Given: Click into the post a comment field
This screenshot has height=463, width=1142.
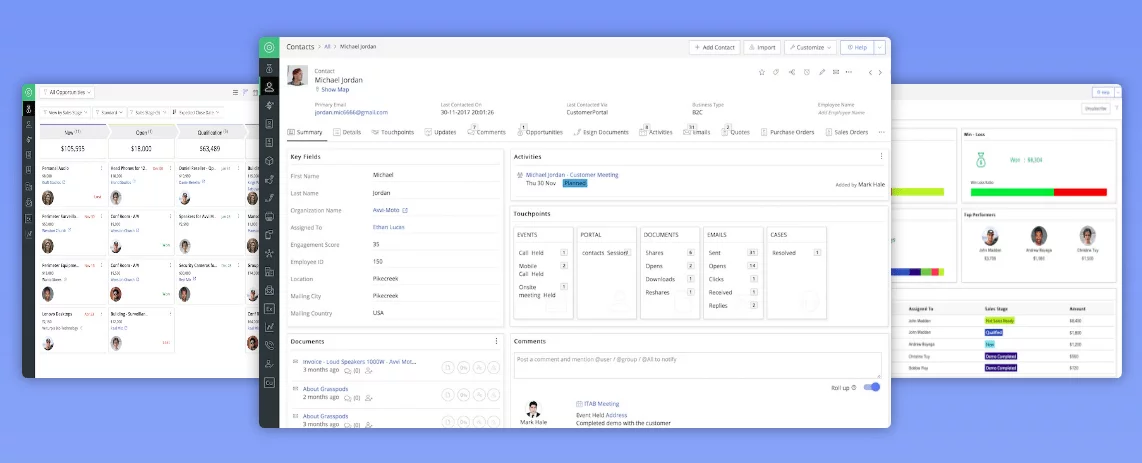Looking at the screenshot, I should coord(697,363).
